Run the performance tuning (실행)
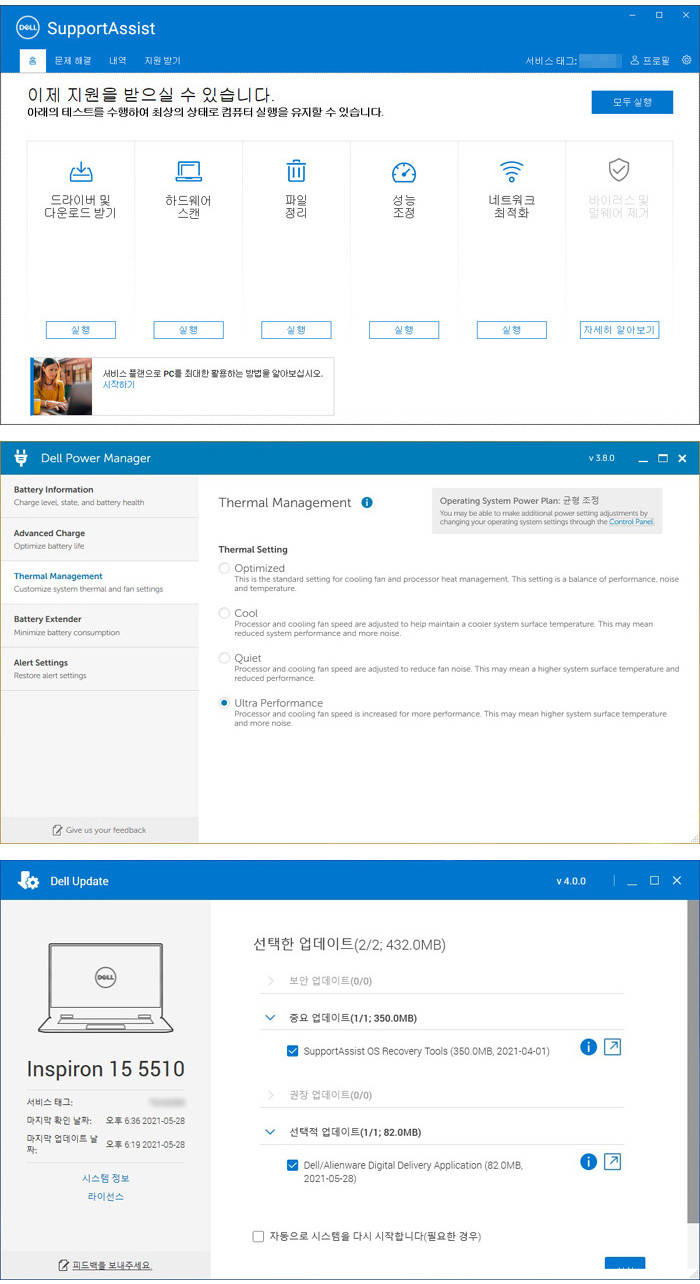This screenshot has width=700, height=1284. (404, 330)
